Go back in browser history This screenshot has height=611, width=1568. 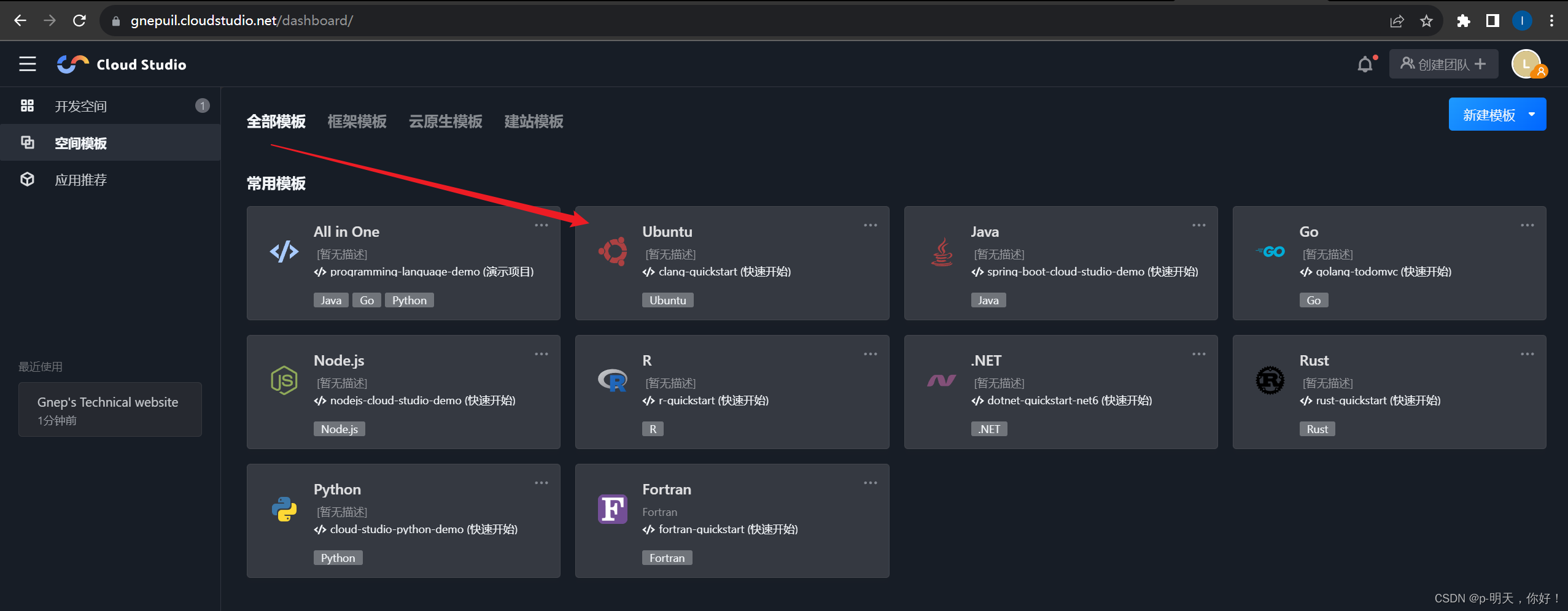point(20,21)
